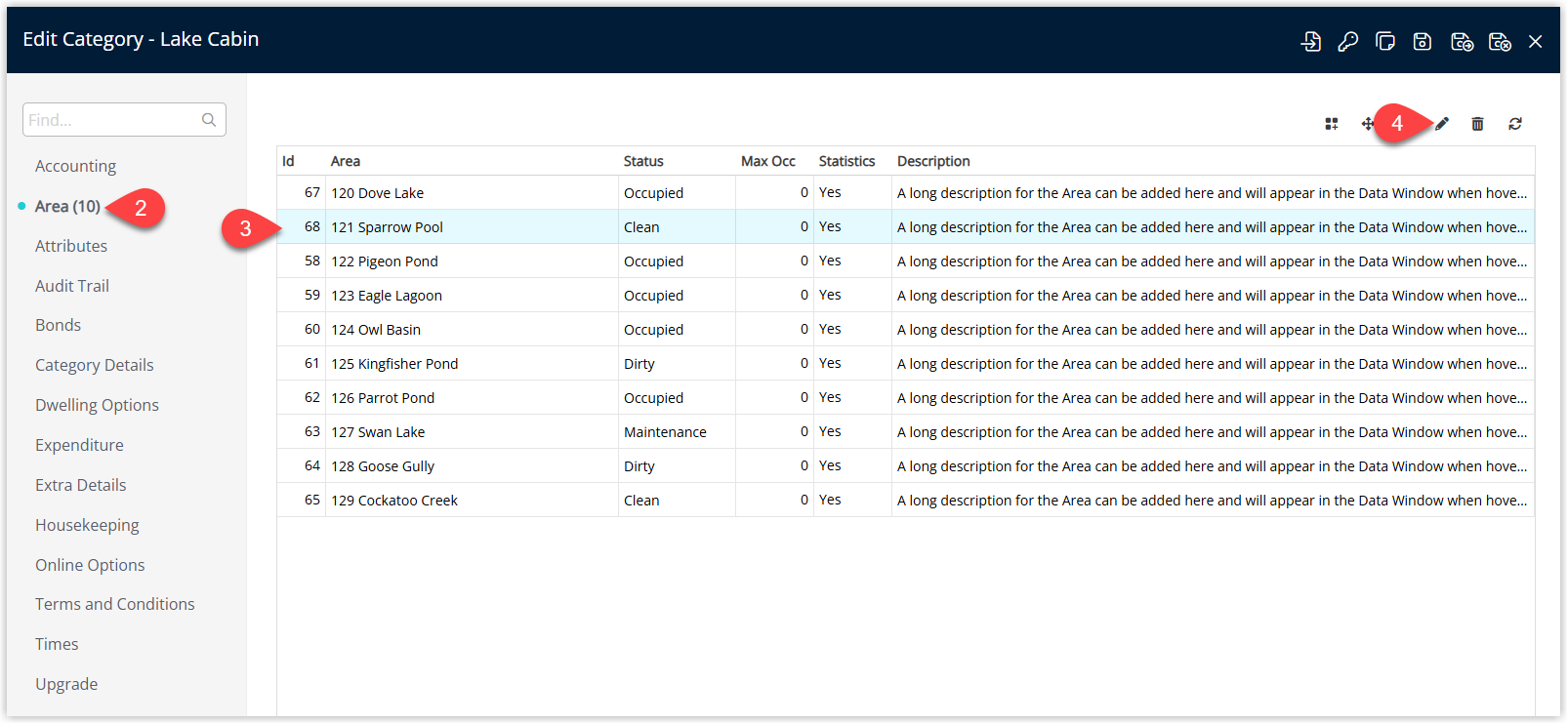Click the import document icon in header
Viewport: 1568px width, 724px height.
coord(1310,41)
